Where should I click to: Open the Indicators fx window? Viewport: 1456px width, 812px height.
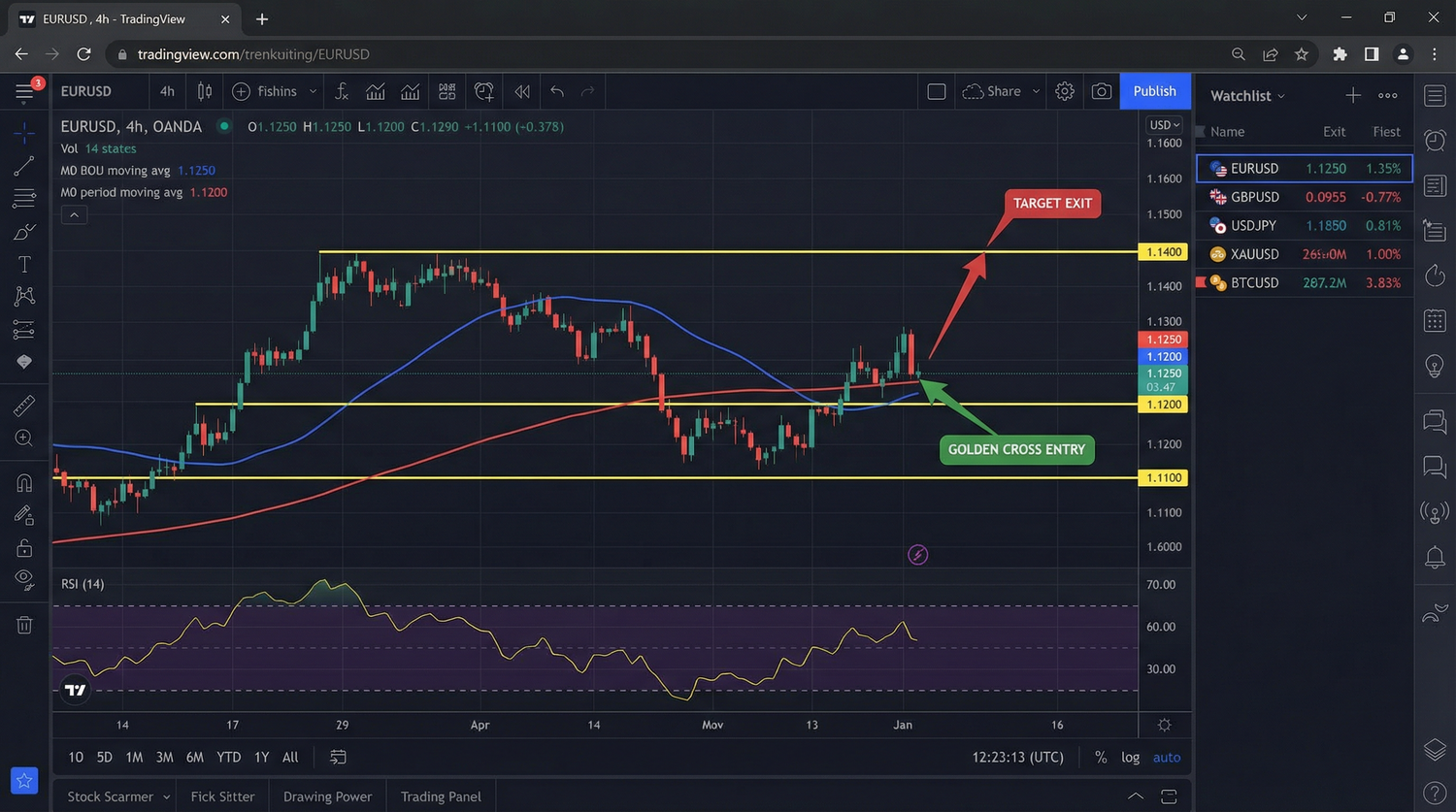point(342,90)
